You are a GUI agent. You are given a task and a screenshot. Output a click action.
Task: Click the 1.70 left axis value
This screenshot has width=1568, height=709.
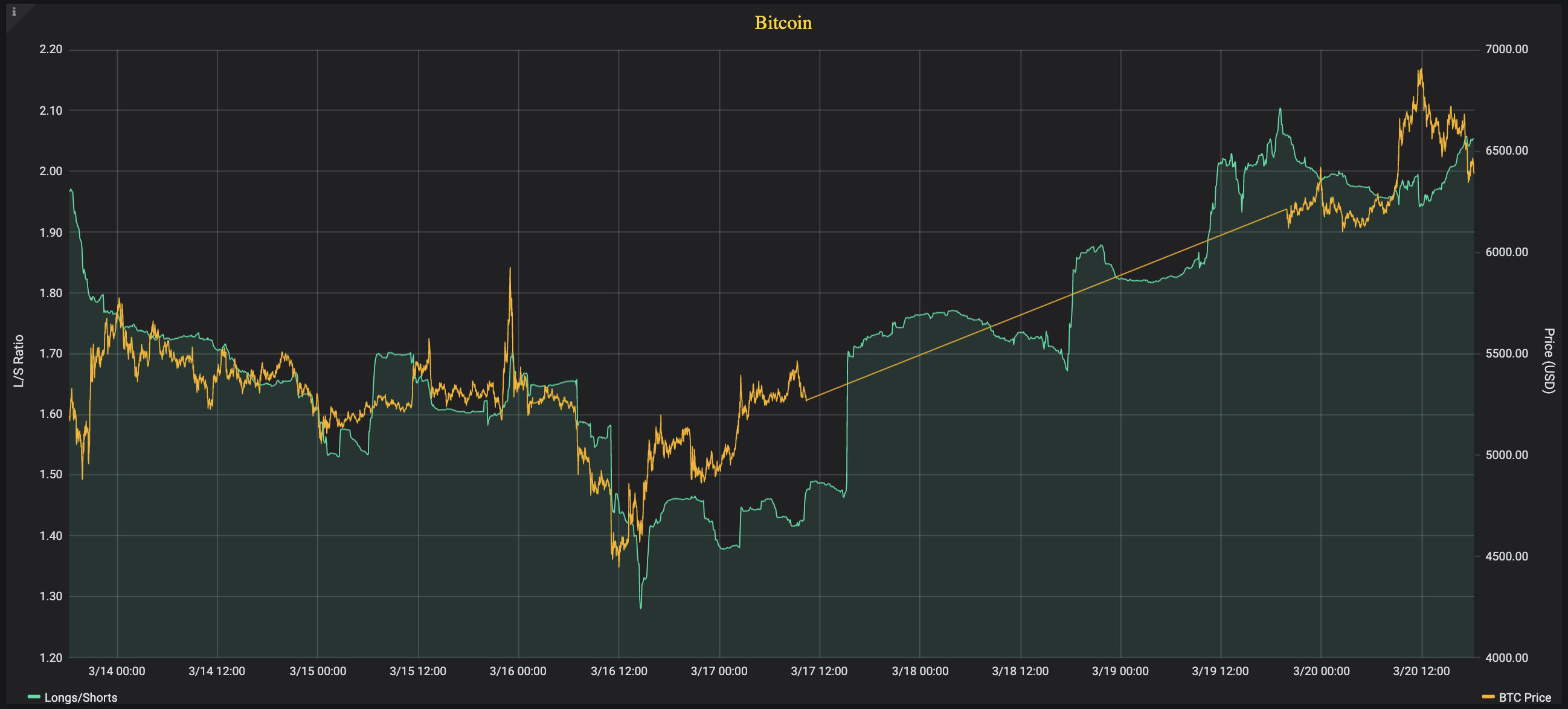pyautogui.click(x=51, y=353)
